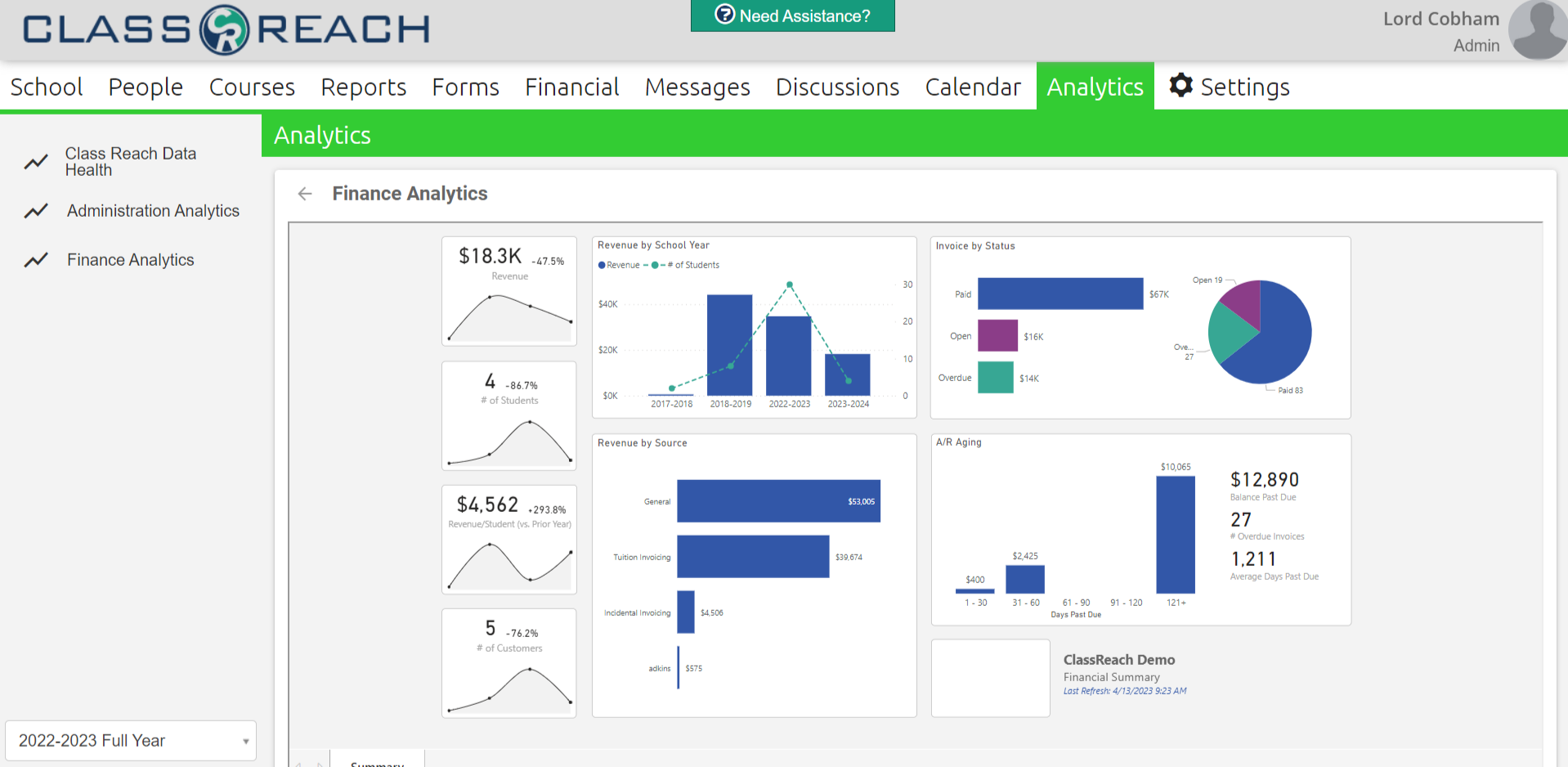Select the Class Reach Data Health chart icon
The image size is (1568, 767).
(35, 161)
